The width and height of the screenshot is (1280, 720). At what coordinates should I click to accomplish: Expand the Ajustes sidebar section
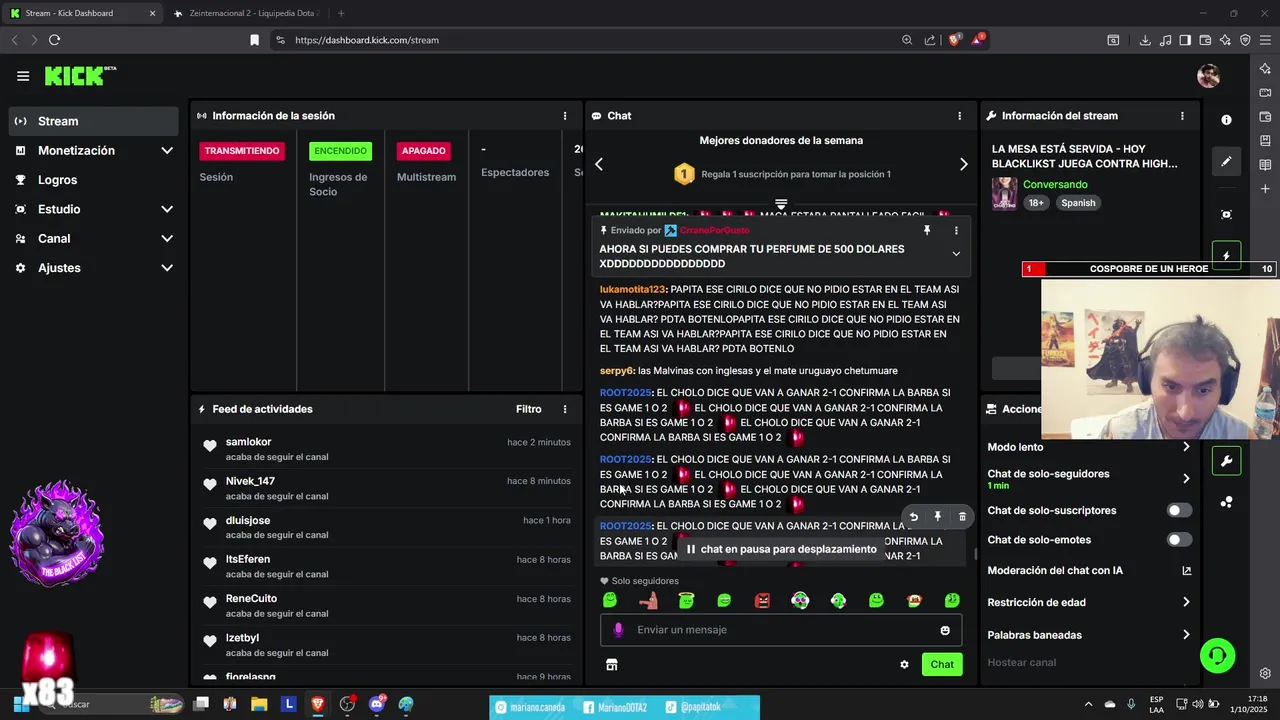click(x=166, y=268)
